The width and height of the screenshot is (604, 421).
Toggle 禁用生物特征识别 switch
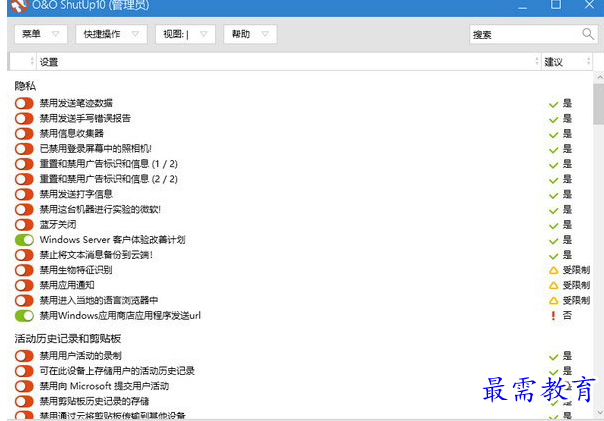[24, 270]
